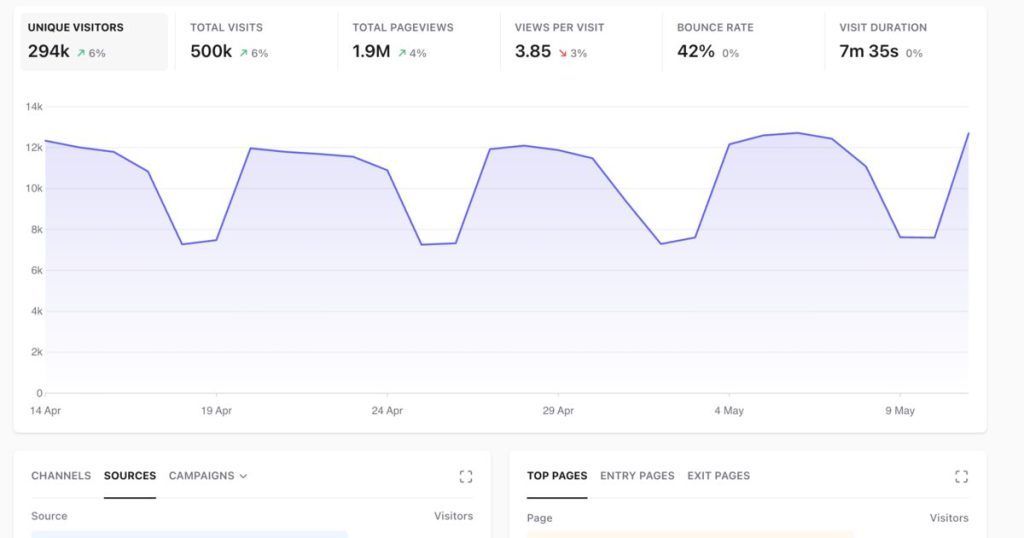The width and height of the screenshot is (1024, 538).
Task: Click the '10k' y-axis label
Action: coord(34,189)
